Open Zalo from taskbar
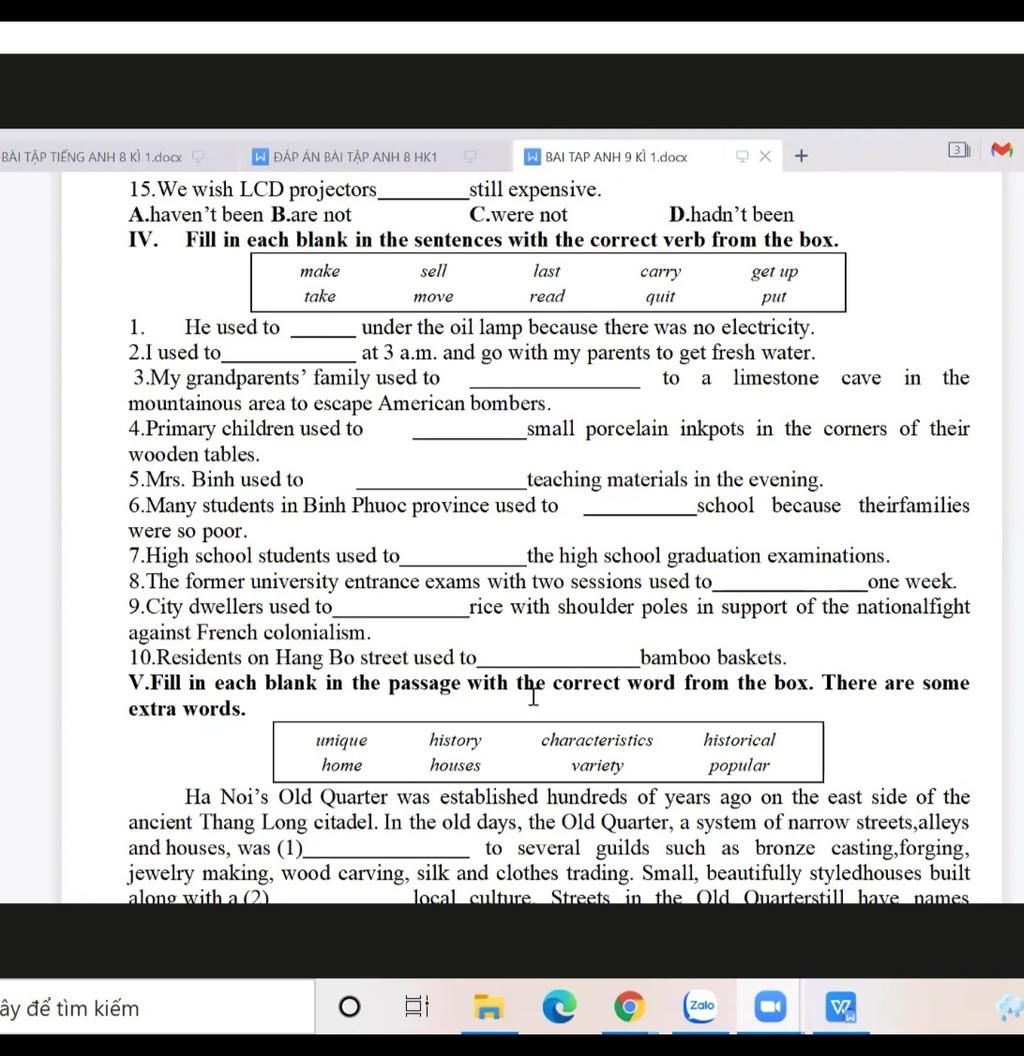Viewport: 1024px width, 1056px height. click(x=701, y=1006)
